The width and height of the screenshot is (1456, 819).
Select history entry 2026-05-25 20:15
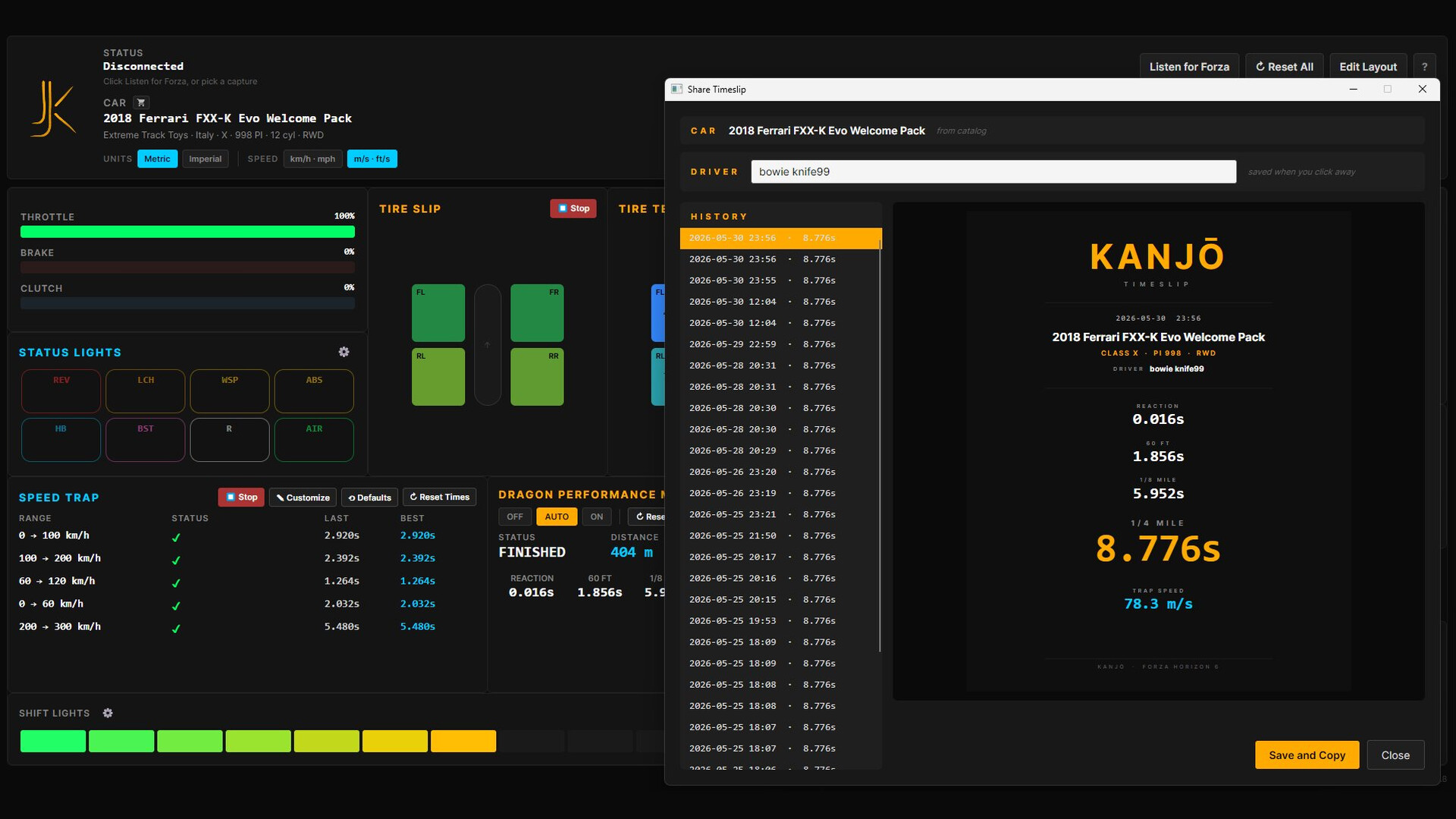click(780, 599)
